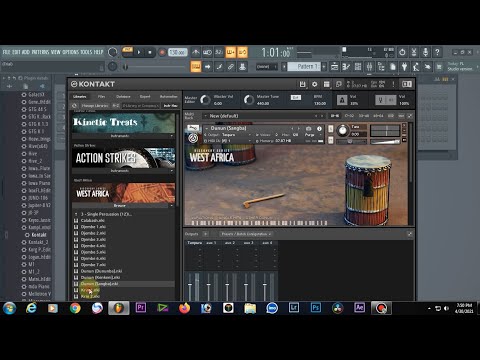480x360 pixels.
Task: Click the FL Studio stop button
Action: coord(150,52)
